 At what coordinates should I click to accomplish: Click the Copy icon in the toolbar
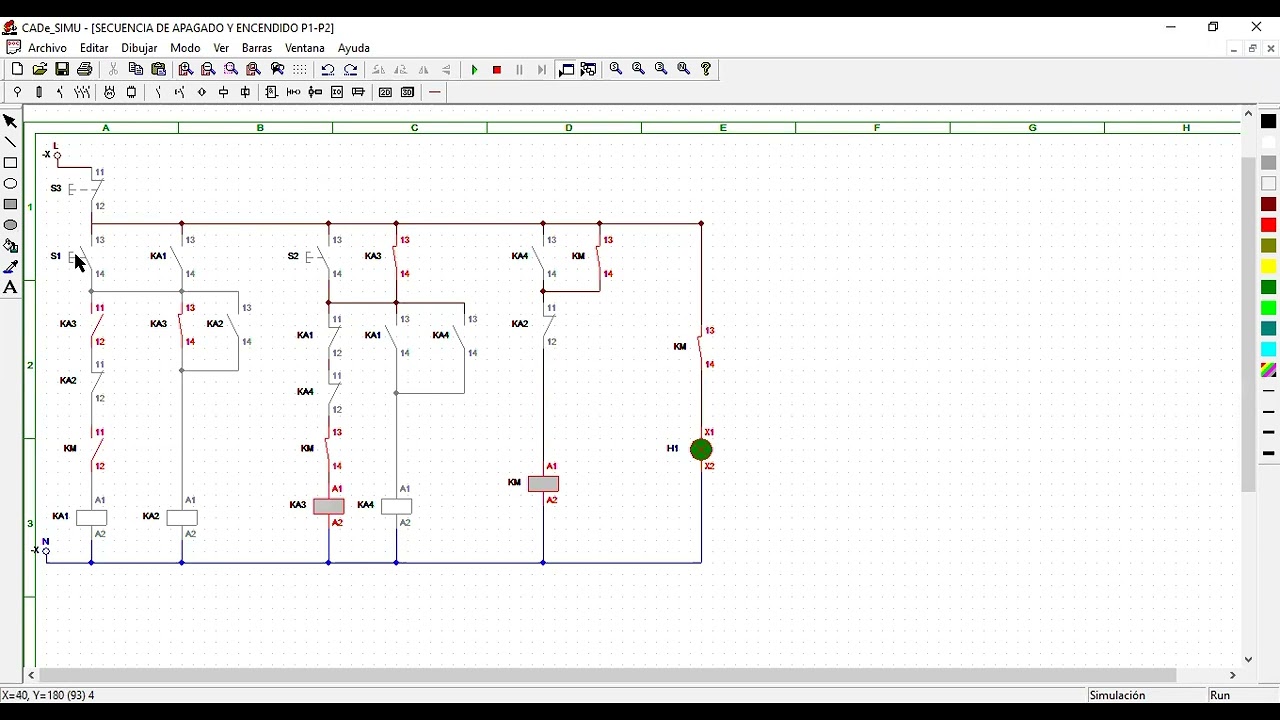(136, 69)
